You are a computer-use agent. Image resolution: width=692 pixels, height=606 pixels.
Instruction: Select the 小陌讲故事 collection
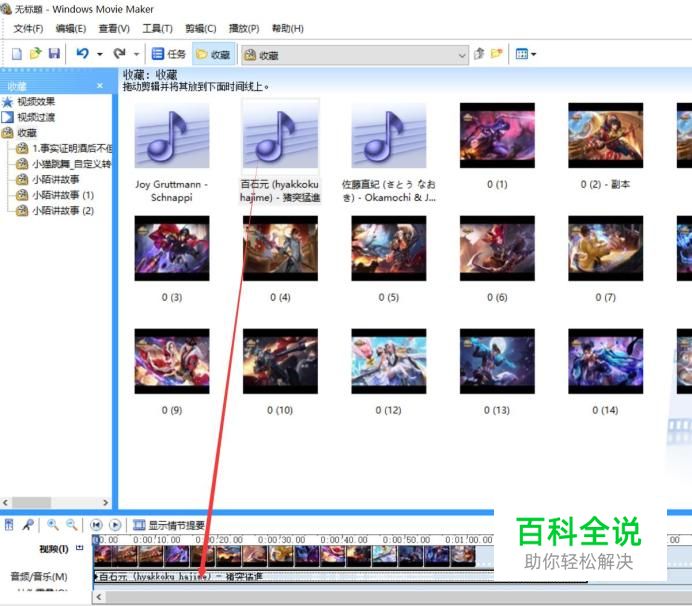pos(56,180)
